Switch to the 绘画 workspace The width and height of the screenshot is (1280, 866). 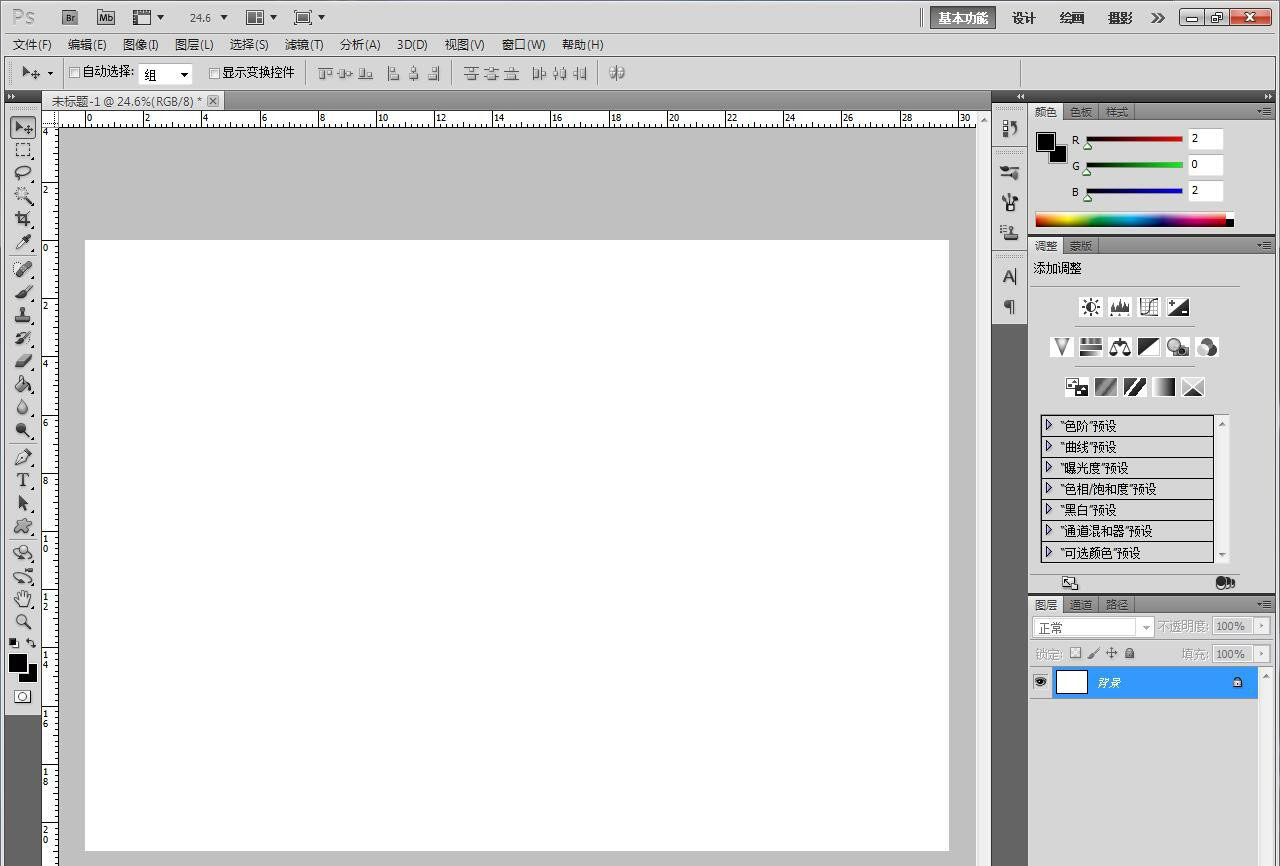[x=1072, y=17]
